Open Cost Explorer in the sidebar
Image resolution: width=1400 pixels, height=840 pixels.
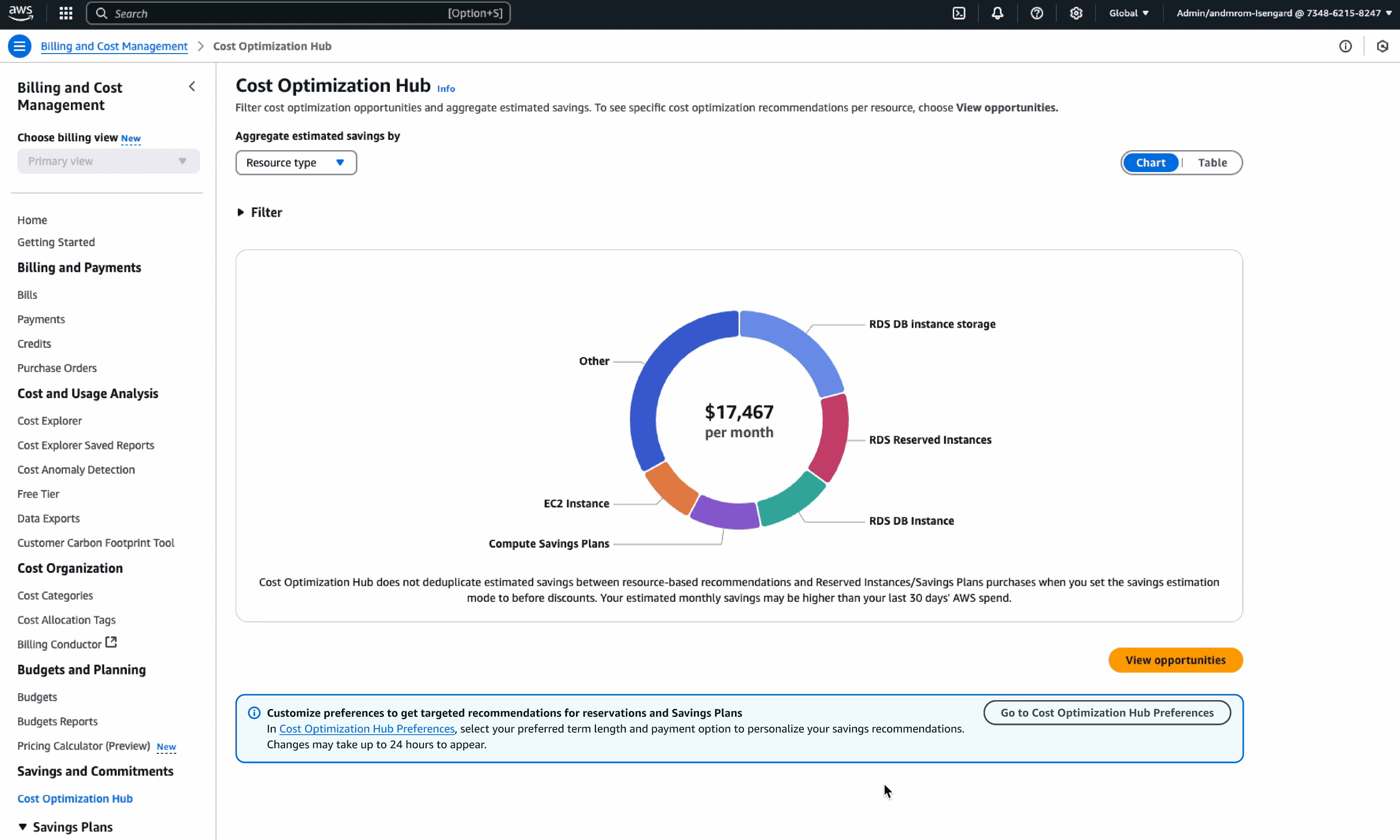tap(49, 420)
